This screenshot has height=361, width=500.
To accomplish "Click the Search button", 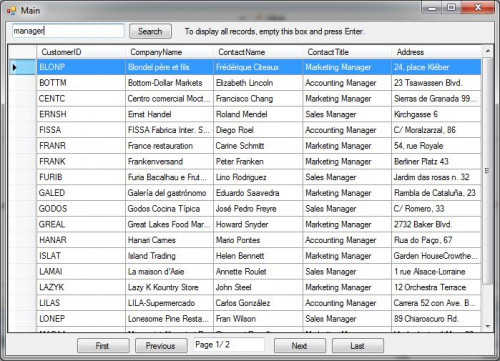I will (150, 31).
